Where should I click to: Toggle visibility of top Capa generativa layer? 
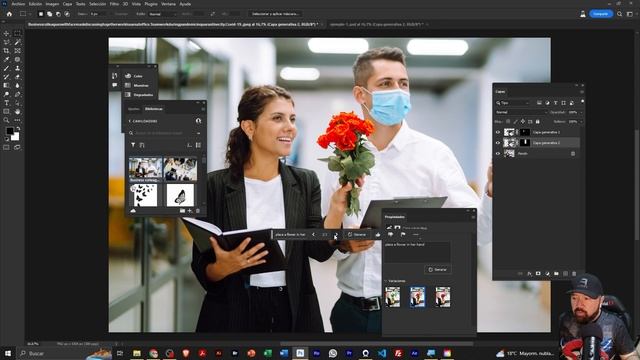[x=498, y=132]
